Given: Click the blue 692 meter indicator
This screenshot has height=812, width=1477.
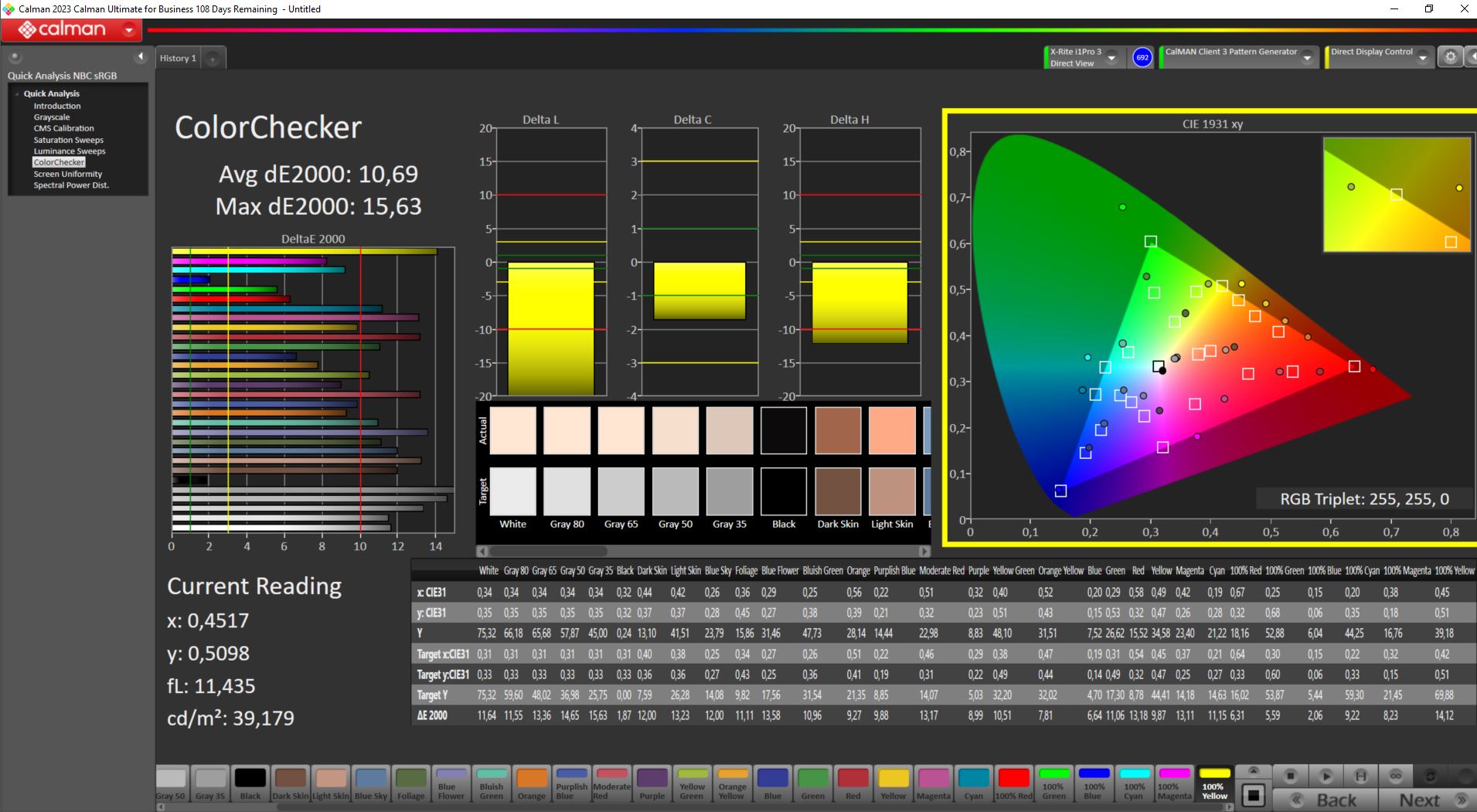Looking at the screenshot, I should pos(1142,57).
